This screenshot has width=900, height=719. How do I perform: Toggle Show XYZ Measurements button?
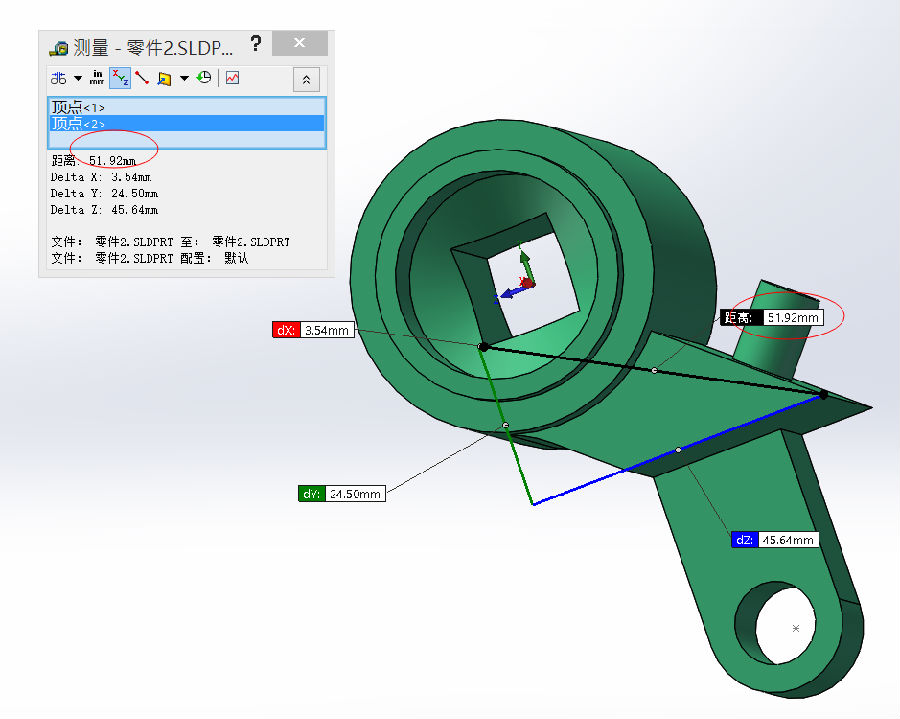click(120, 78)
